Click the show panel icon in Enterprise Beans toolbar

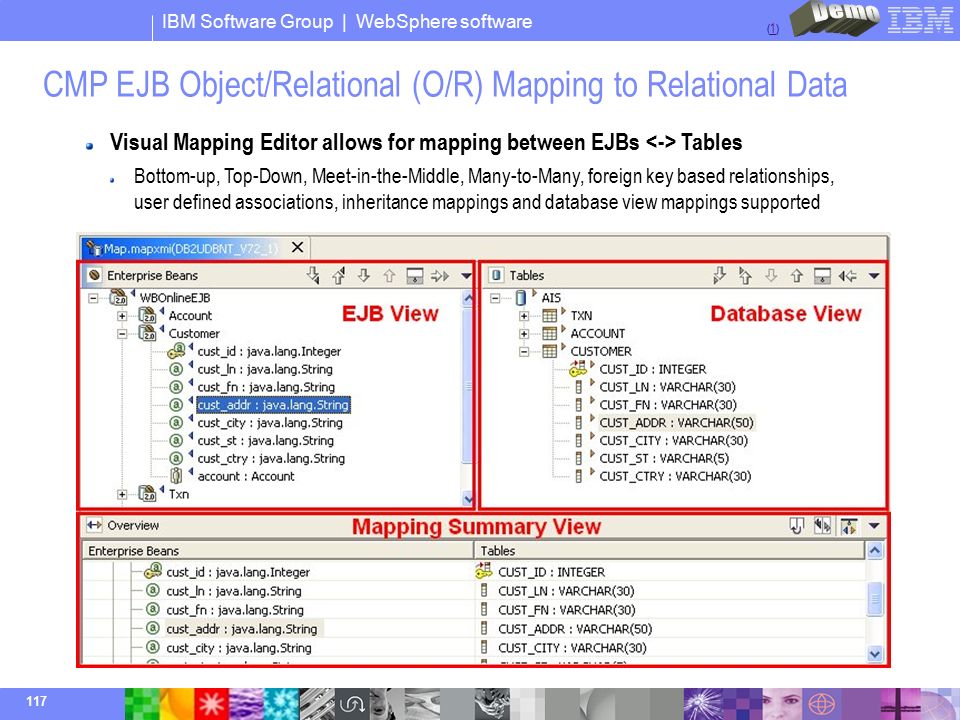[x=414, y=276]
